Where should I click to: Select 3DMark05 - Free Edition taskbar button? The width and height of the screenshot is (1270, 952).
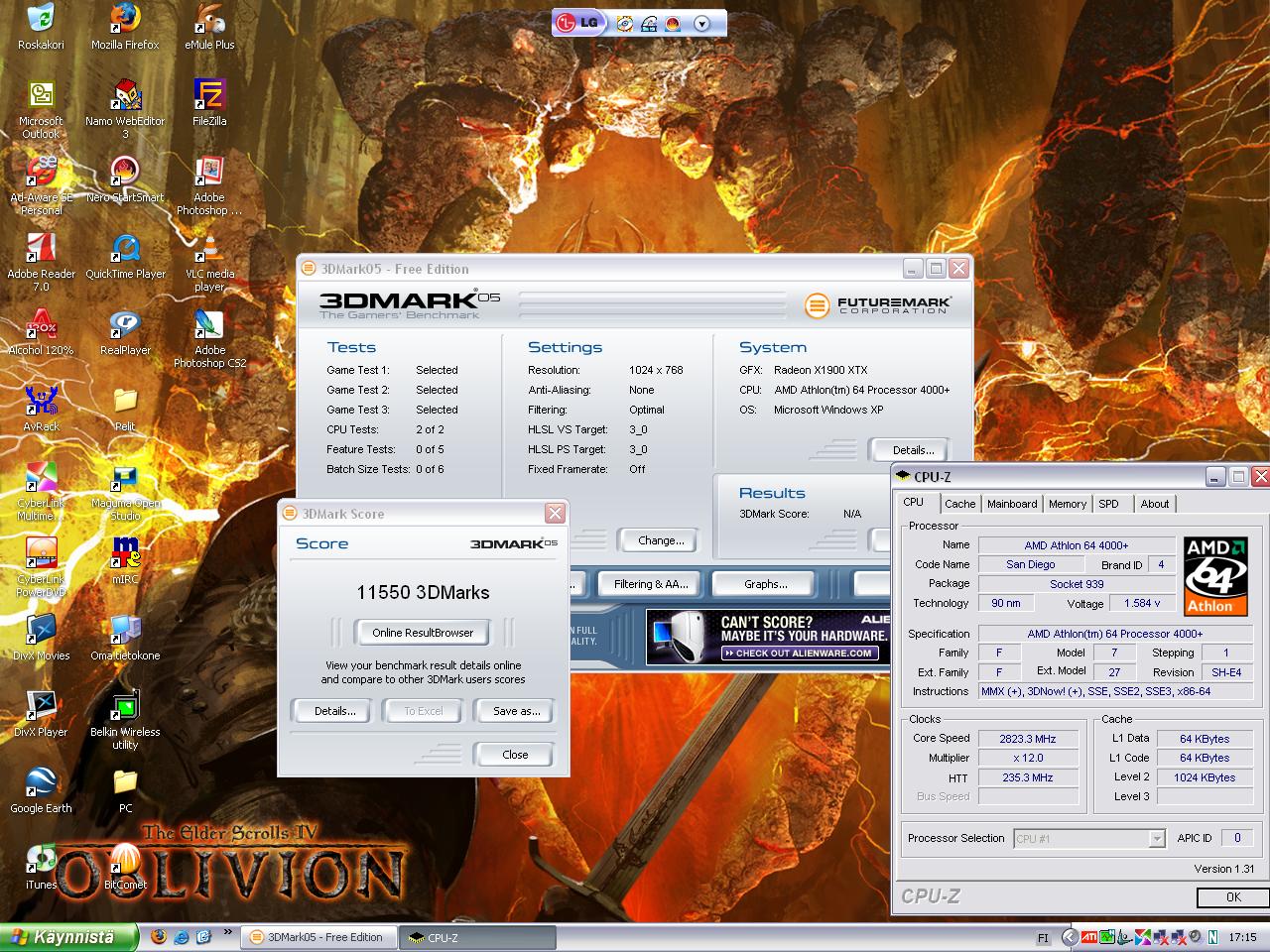click(x=319, y=937)
